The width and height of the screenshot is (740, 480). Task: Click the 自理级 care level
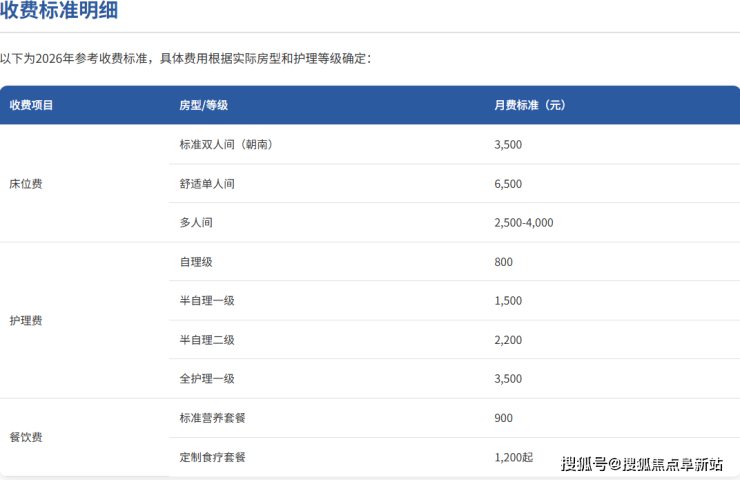tap(196, 262)
